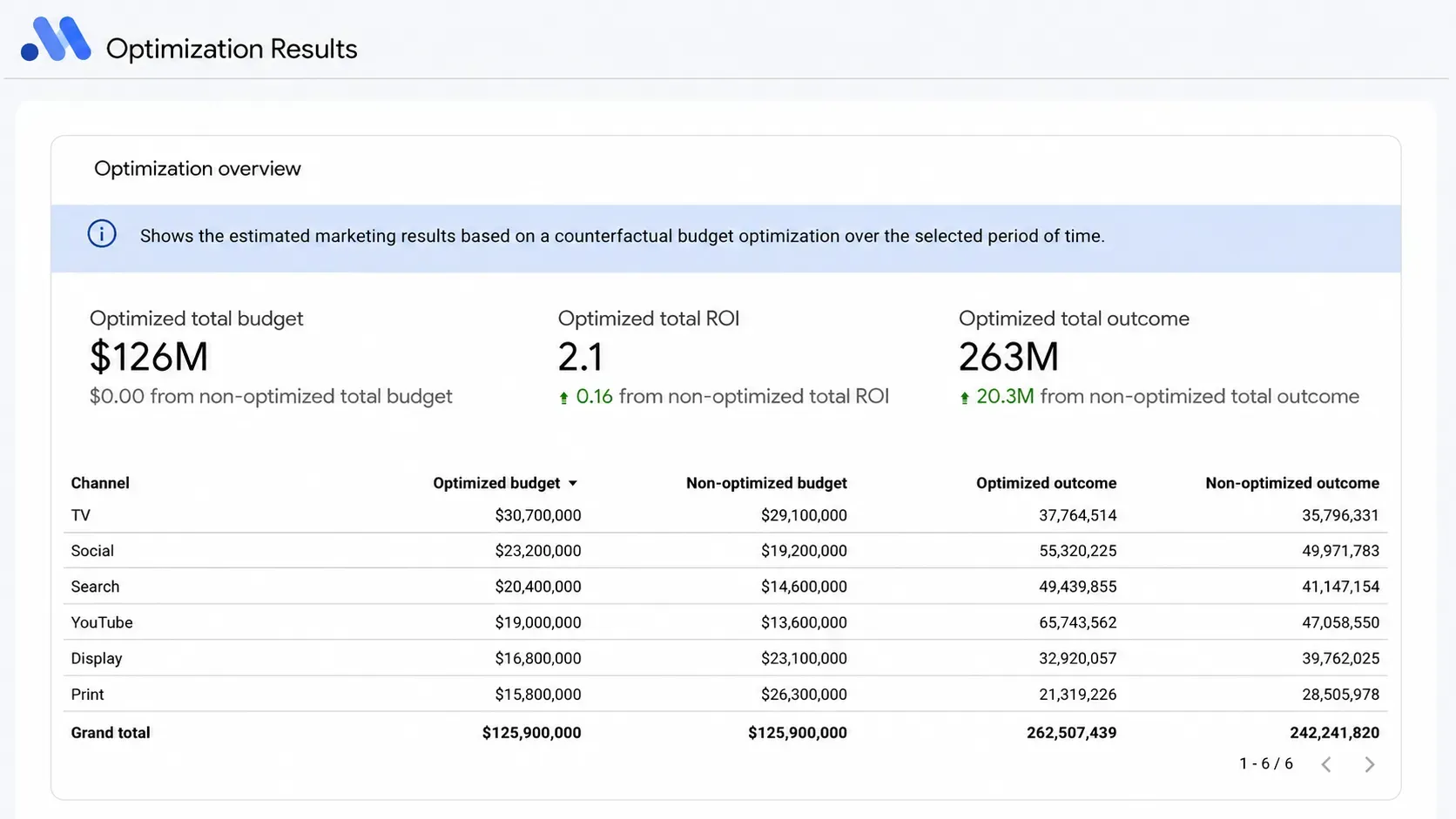Click the Display channel row label
This screenshot has width=1456, height=819.
[x=97, y=659]
